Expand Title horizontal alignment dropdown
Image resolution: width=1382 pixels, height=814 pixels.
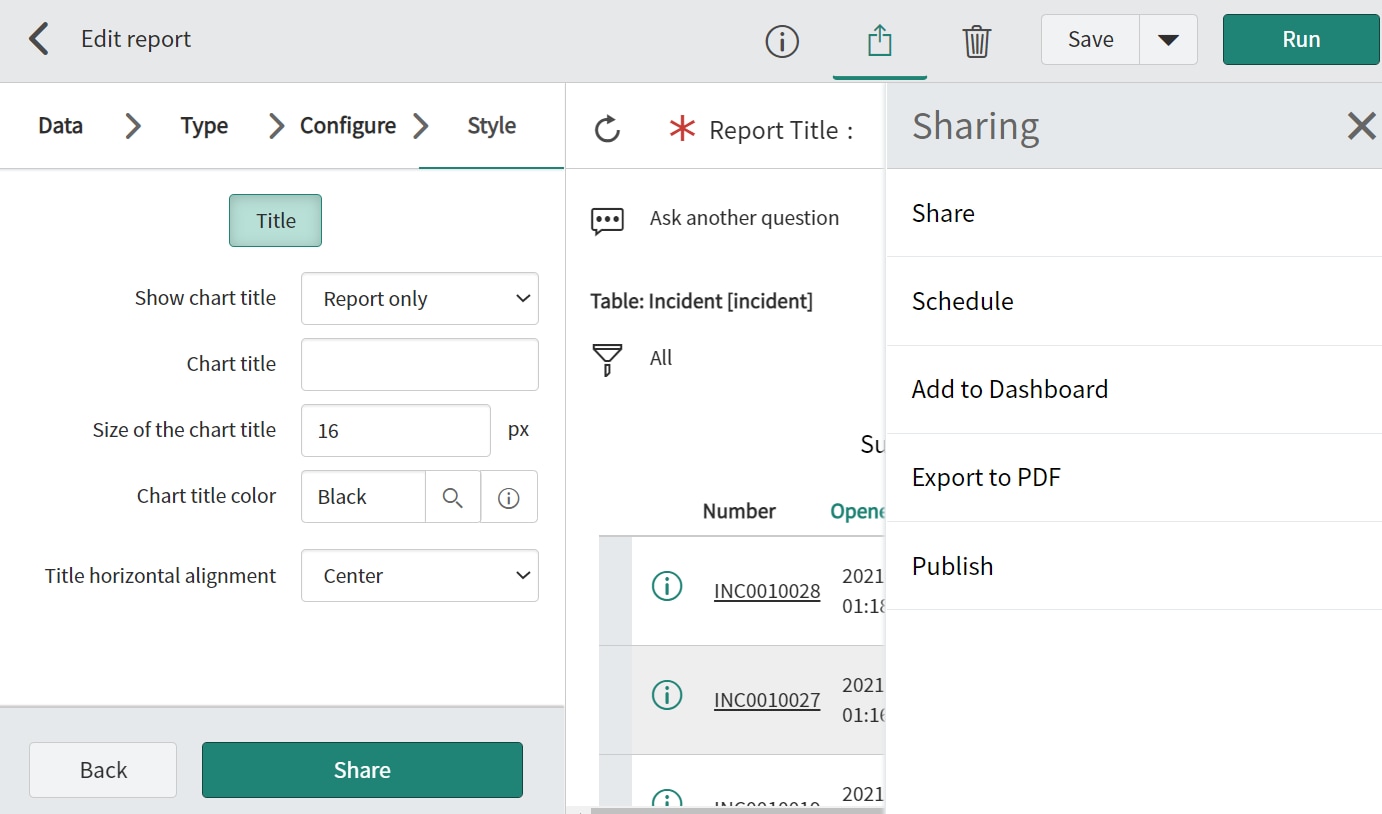(420, 576)
